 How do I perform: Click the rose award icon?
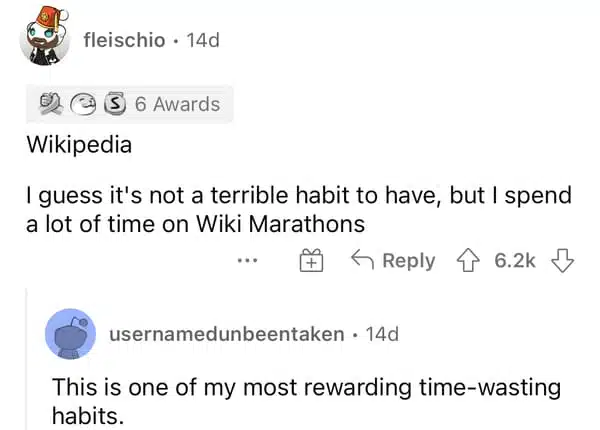pyautogui.click(x=51, y=104)
